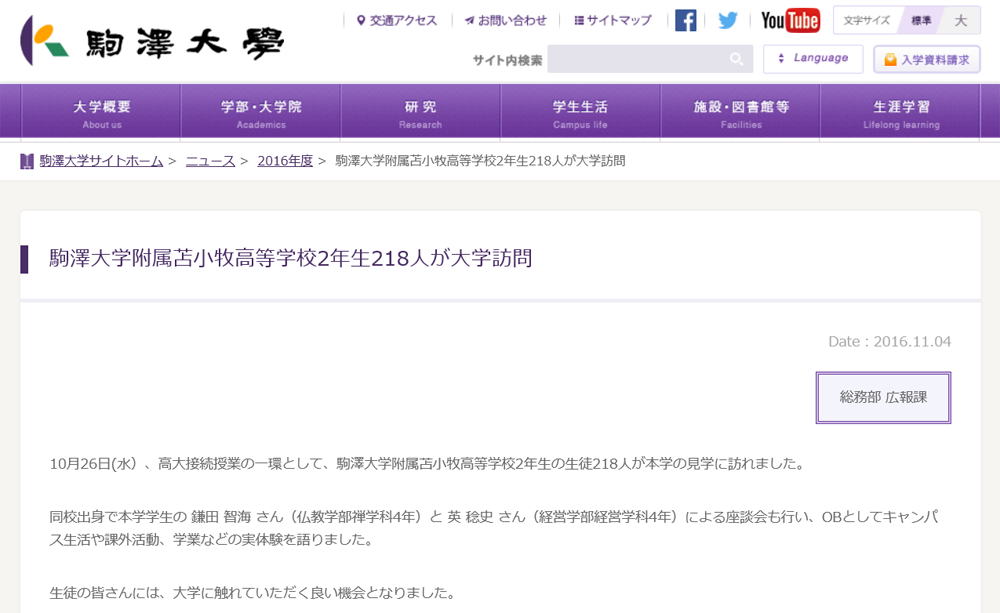The image size is (1000, 613).
Task: Click the 入学資料請求 button
Action: (927, 59)
